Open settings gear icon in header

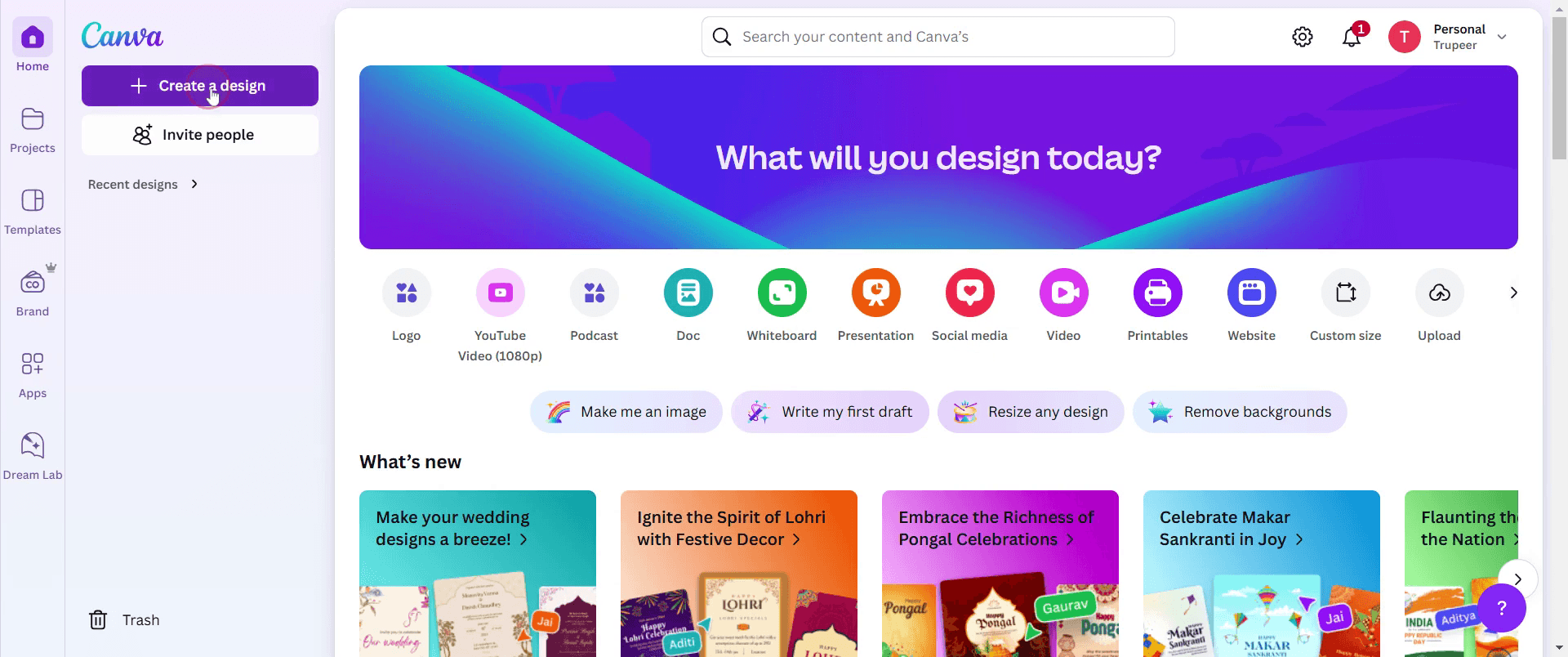point(1303,37)
